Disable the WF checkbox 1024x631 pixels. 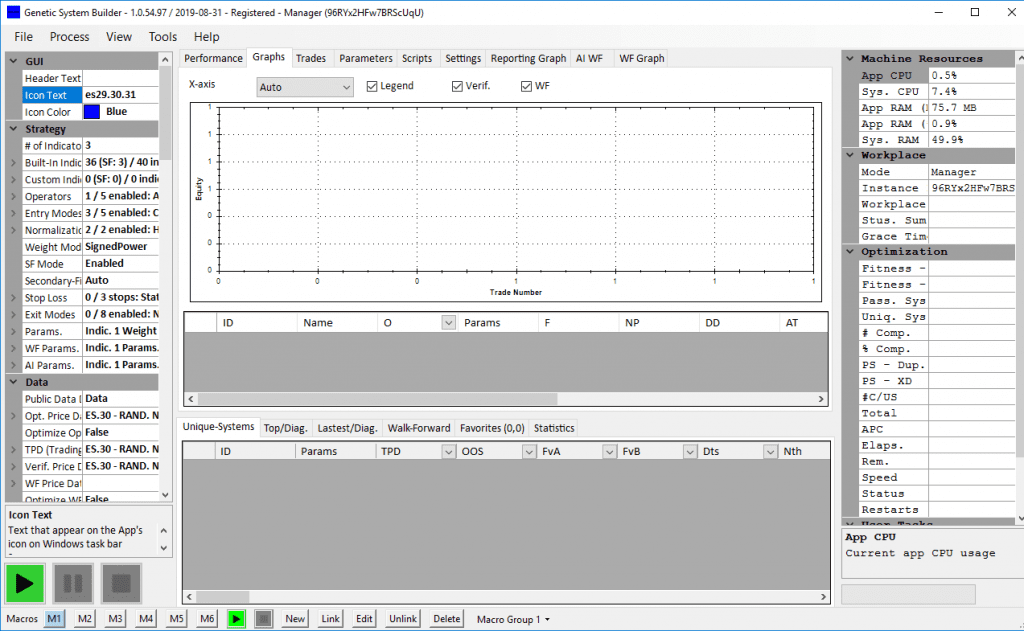526,87
